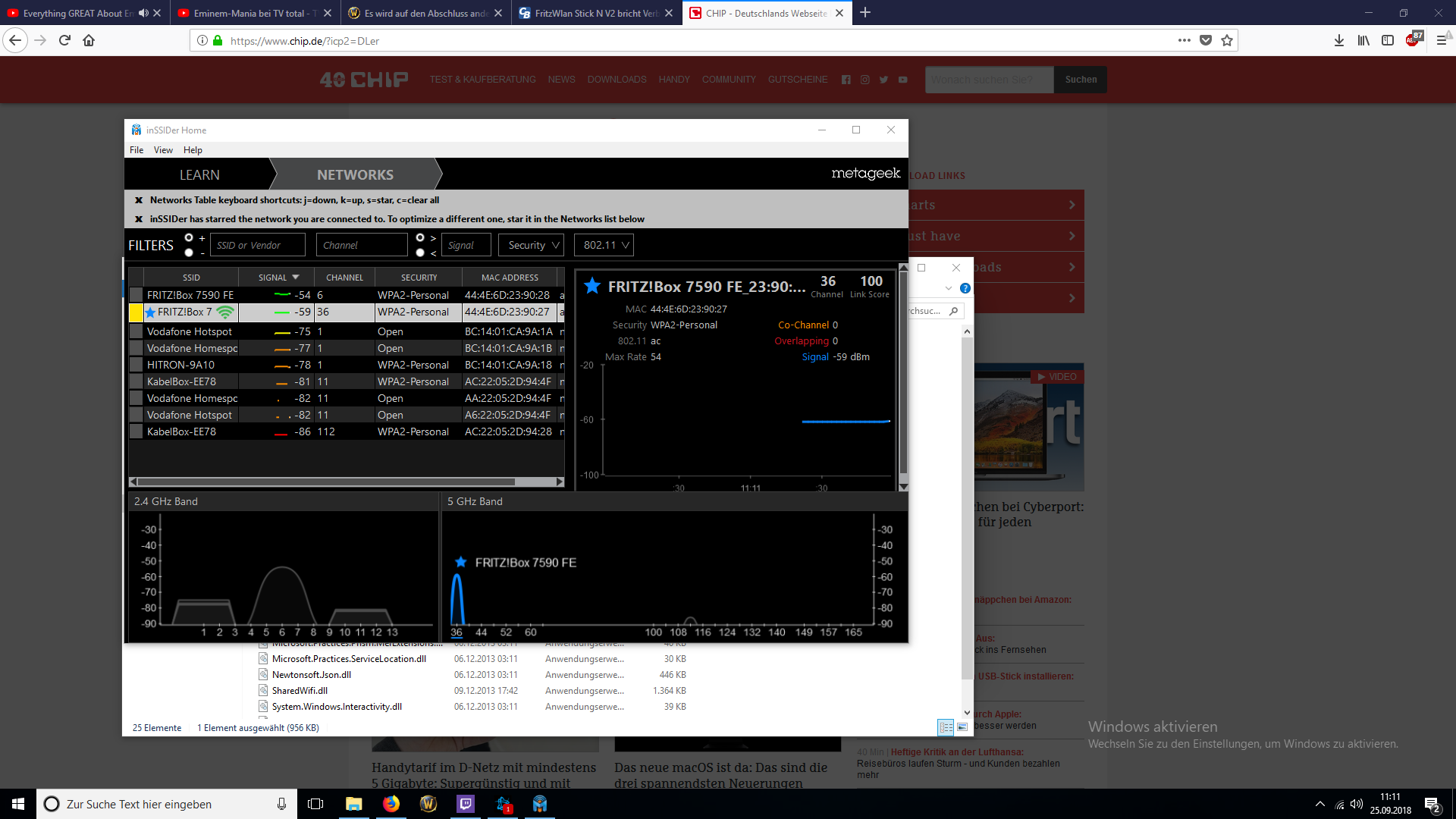The image size is (1456, 819).
Task: Dismiss the starred network notice
Action: click(139, 219)
